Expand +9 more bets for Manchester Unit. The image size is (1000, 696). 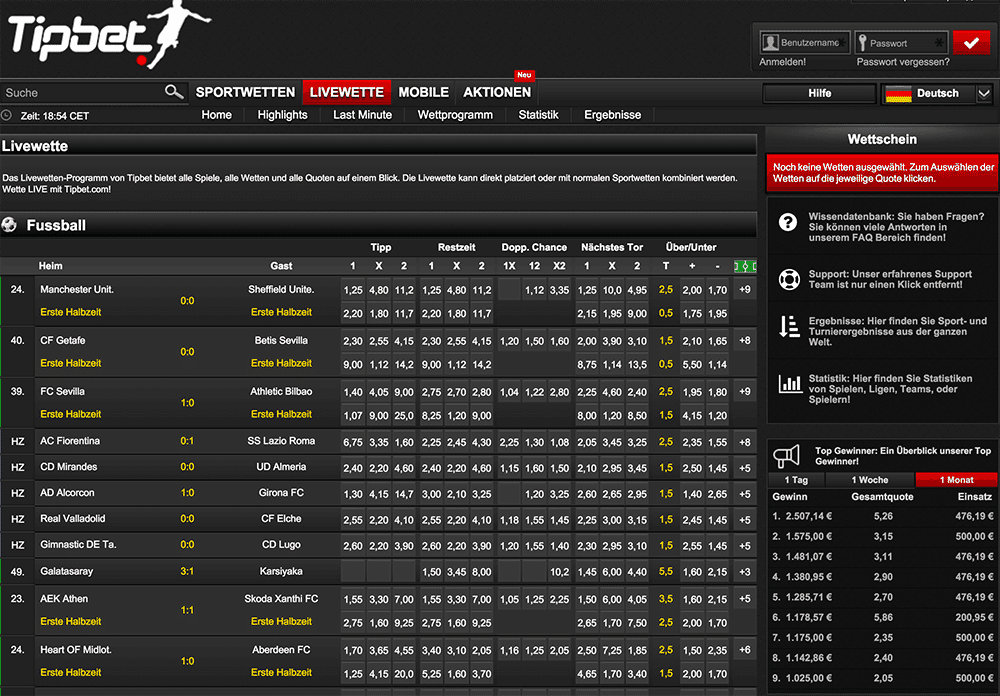pyautogui.click(x=745, y=290)
